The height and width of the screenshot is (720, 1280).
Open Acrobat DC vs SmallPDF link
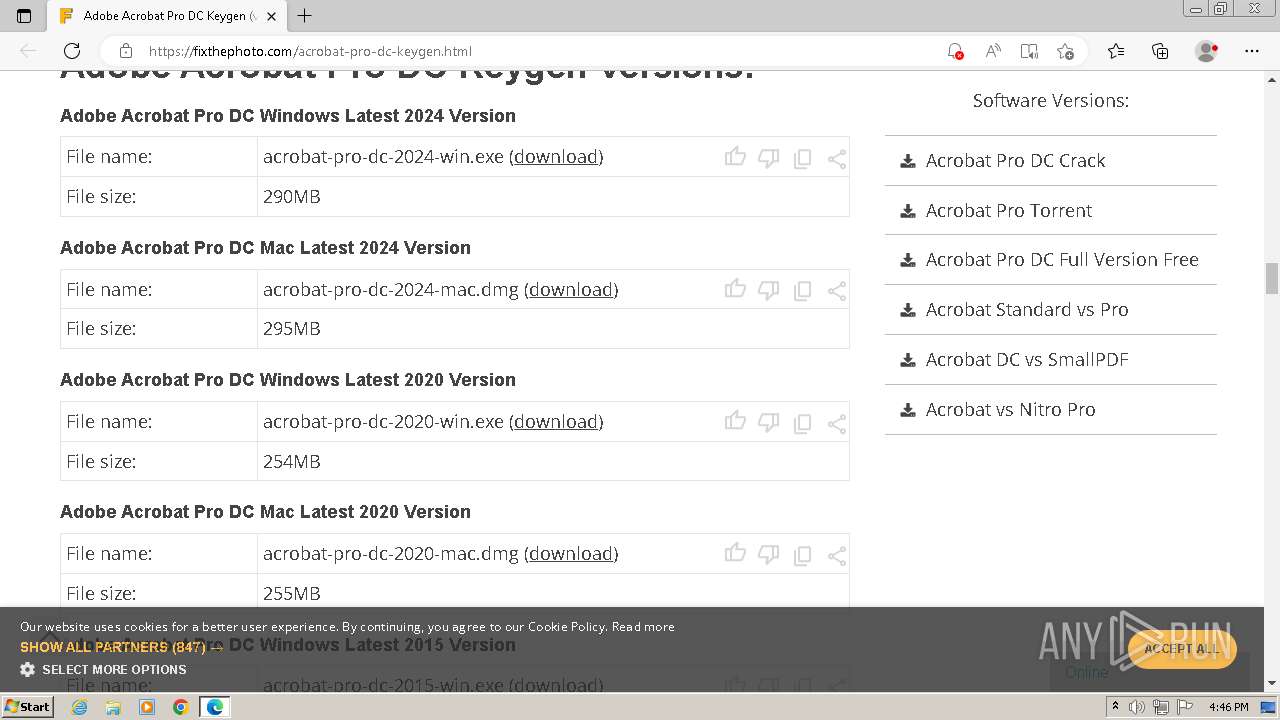1027,359
